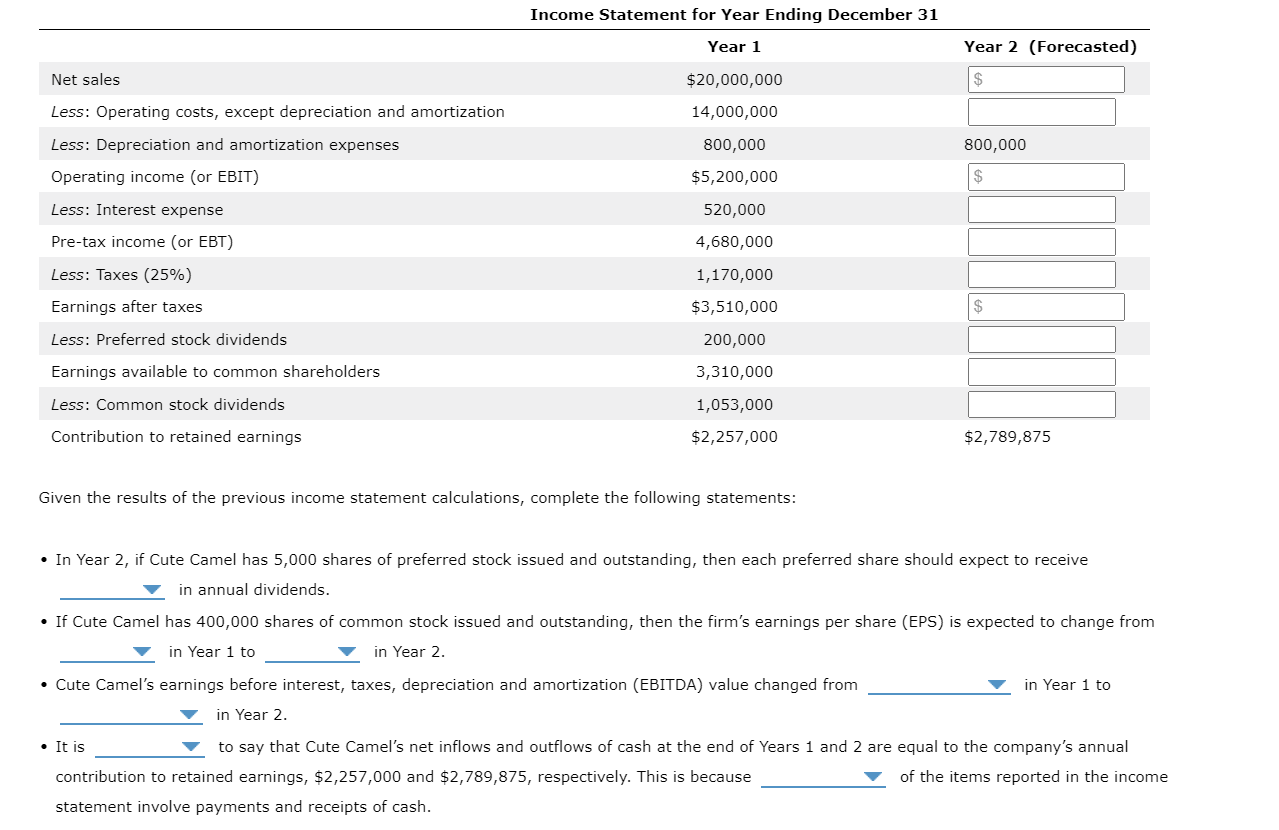Expand the EBITDA Year 2 dropdown
The width and height of the screenshot is (1279, 830).
pyautogui.click(x=128, y=714)
